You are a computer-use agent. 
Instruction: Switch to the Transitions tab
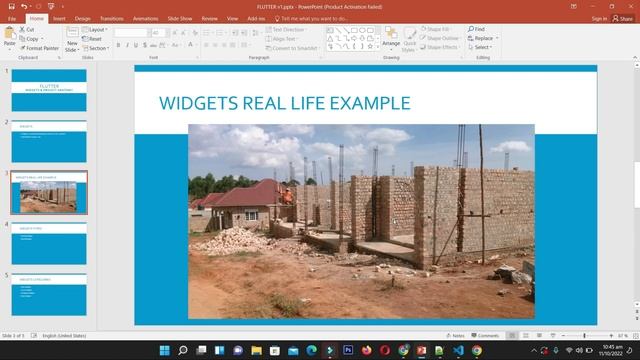pyautogui.click(x=111, y=18)
